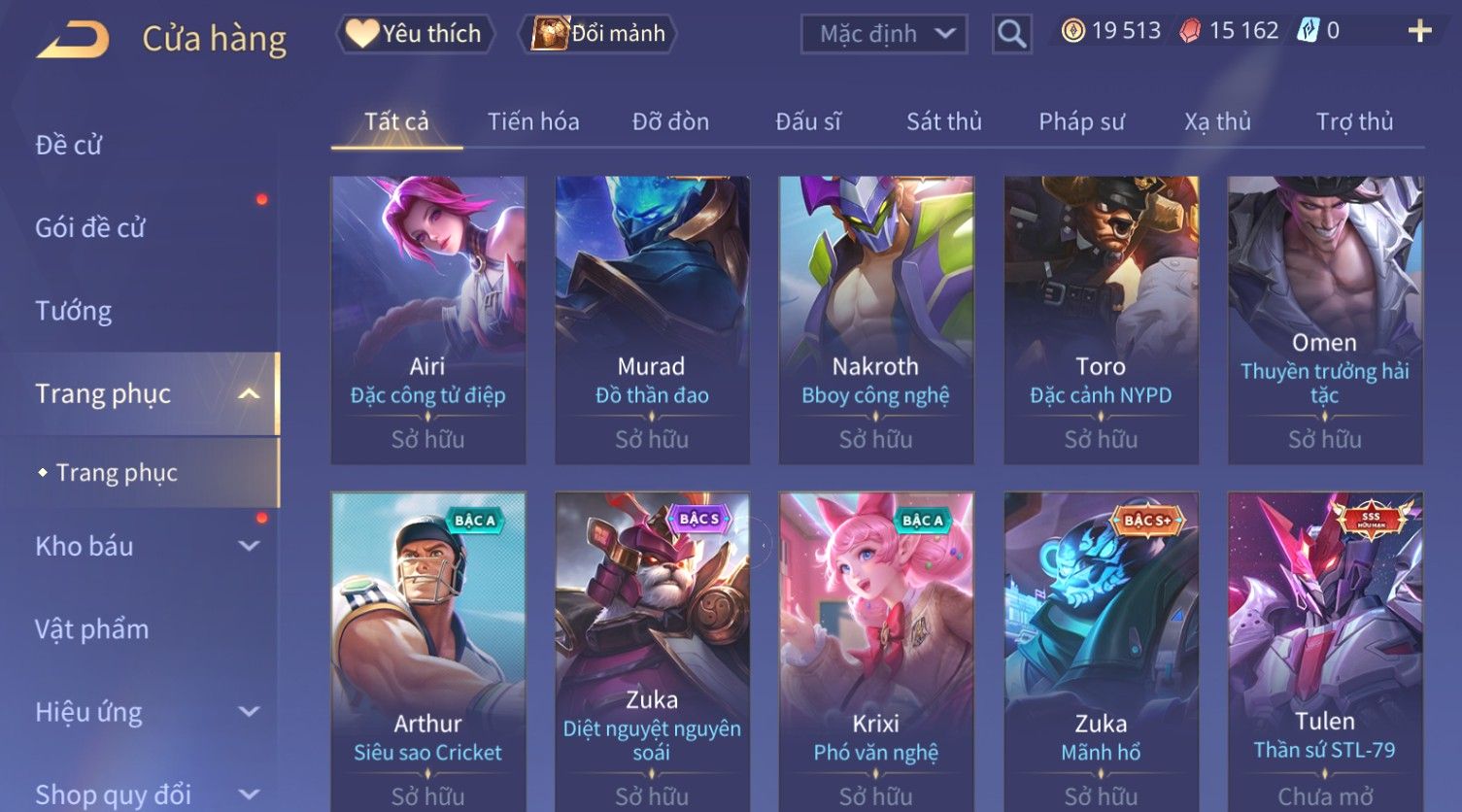
Task: Open the Zuka Mãnh hổ skin card
Action: 1101,652
